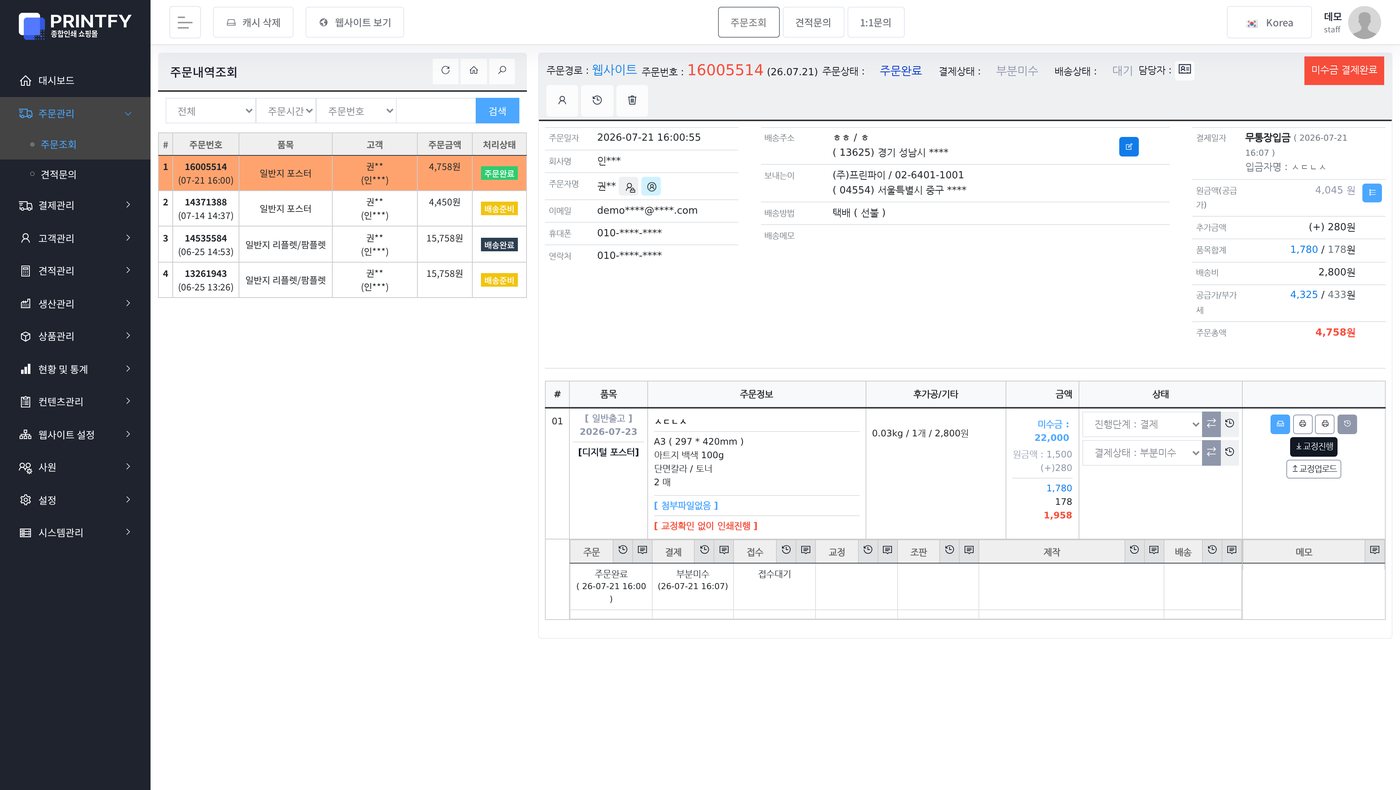Image resolution: width=1400 pixels, height=790 pixels.
Task: Toggle the sidebar hamburger menu button
Action: 185,22
